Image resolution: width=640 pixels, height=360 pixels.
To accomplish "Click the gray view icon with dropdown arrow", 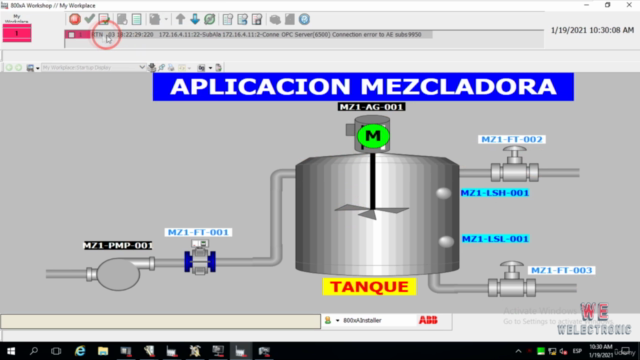I will [201, 67].
